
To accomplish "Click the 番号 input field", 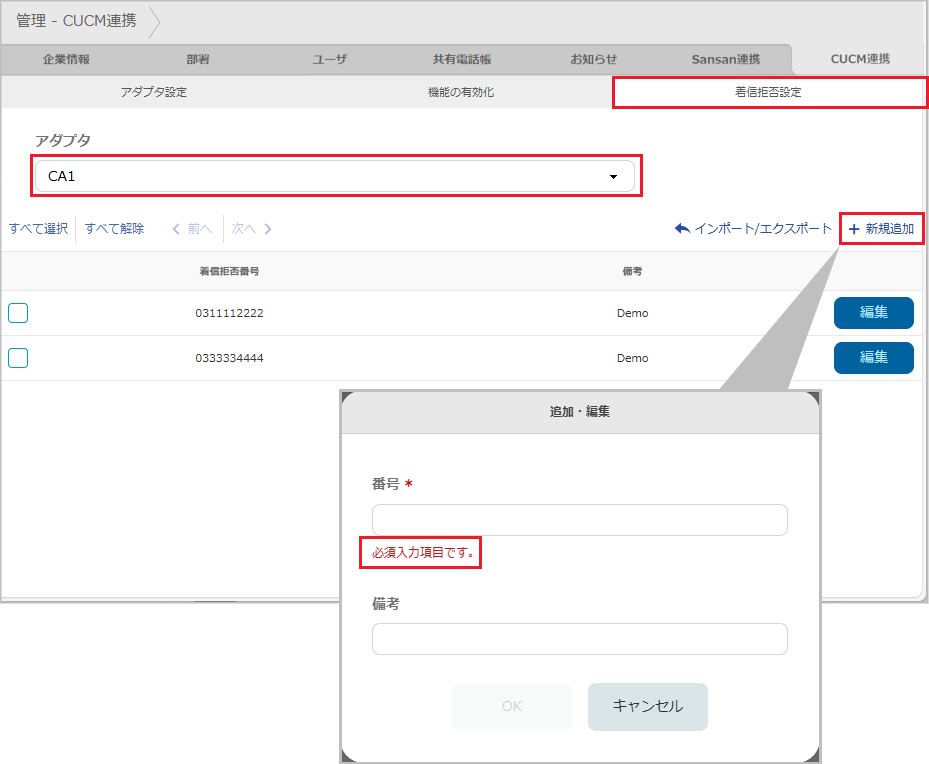I will tap(579, 520).
